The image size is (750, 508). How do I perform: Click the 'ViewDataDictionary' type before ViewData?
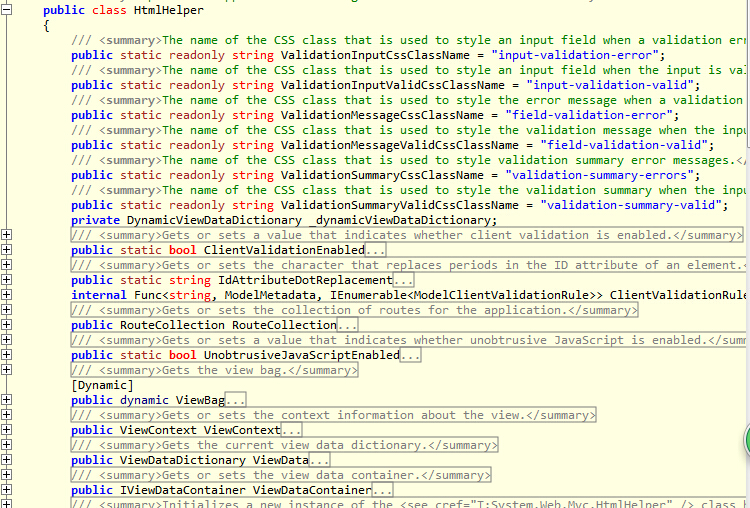183,460
